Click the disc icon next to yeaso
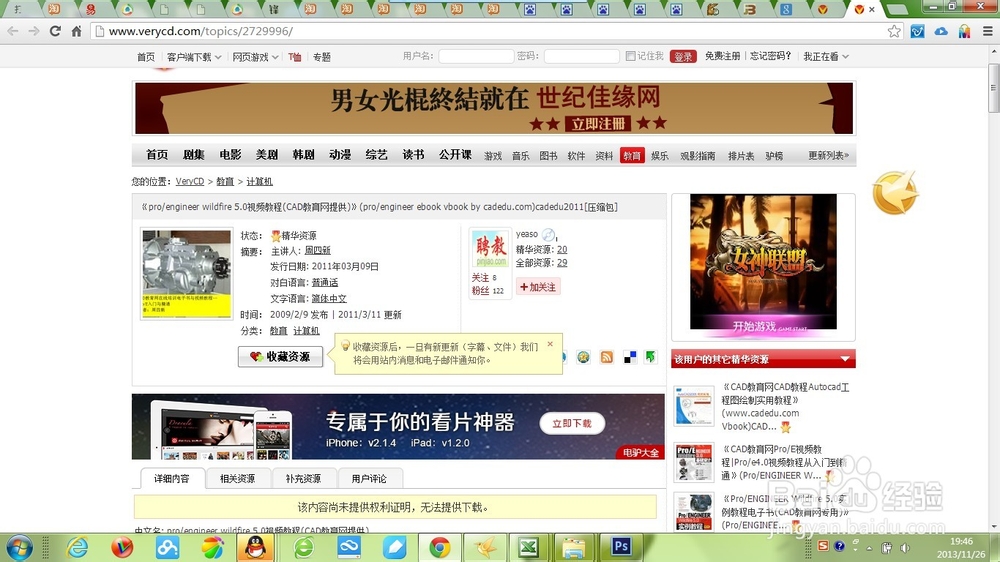This screenshot has height=562, width=1000. click(548, 235)
